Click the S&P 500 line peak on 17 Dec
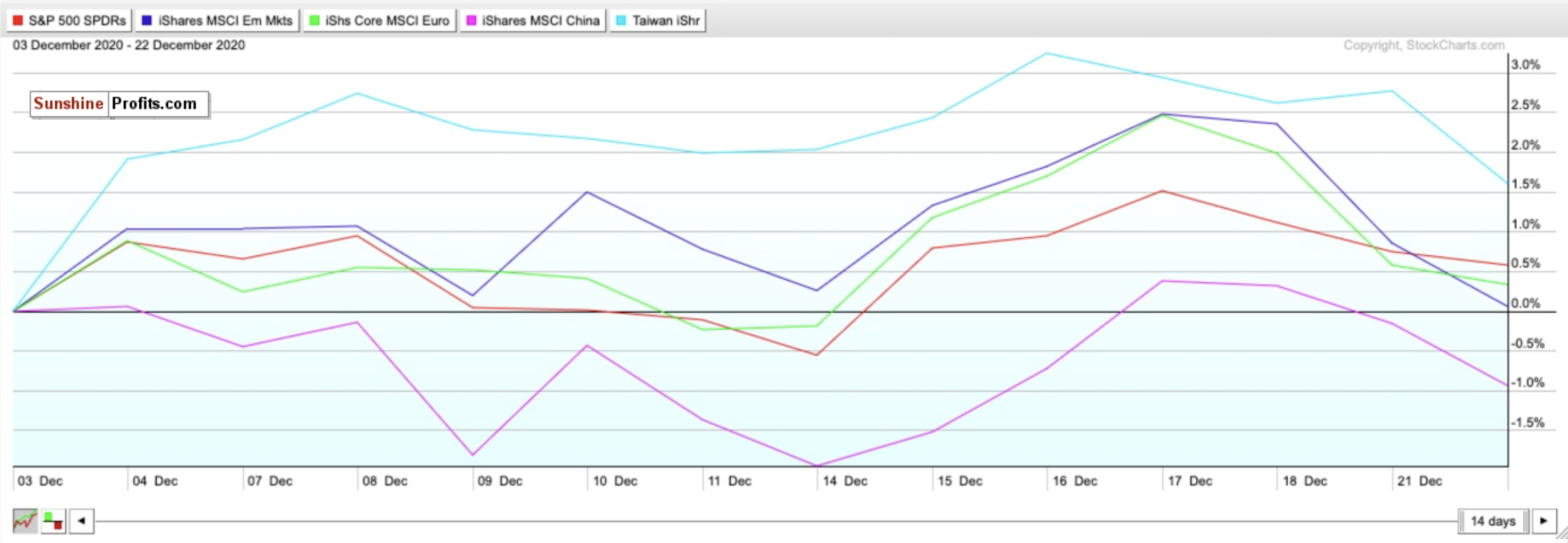Image resolution: width=1568 pixels, height=543 pixels. pyautogui.click(x=1162, y=191)
